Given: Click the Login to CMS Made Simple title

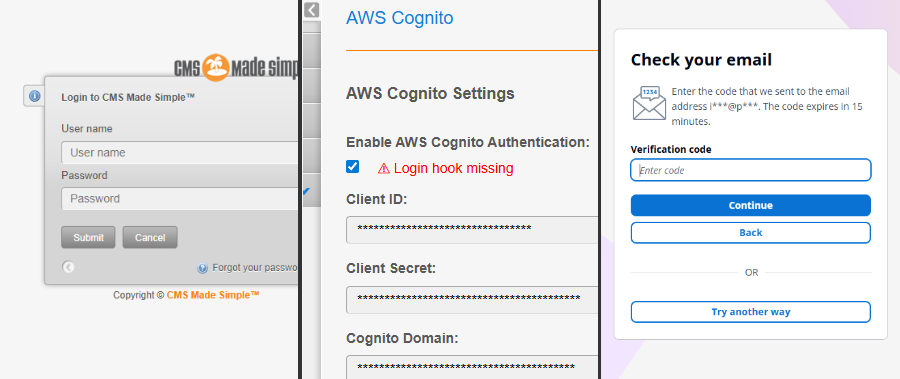Looking at the screenshot, I should pos(128,98).
